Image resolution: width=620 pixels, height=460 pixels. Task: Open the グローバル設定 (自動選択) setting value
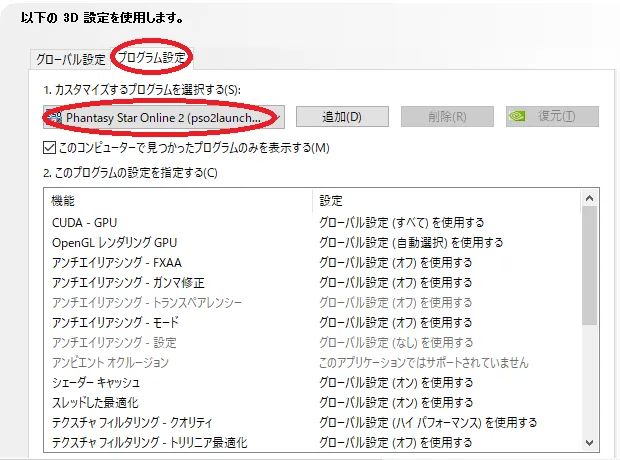[411, 242]
